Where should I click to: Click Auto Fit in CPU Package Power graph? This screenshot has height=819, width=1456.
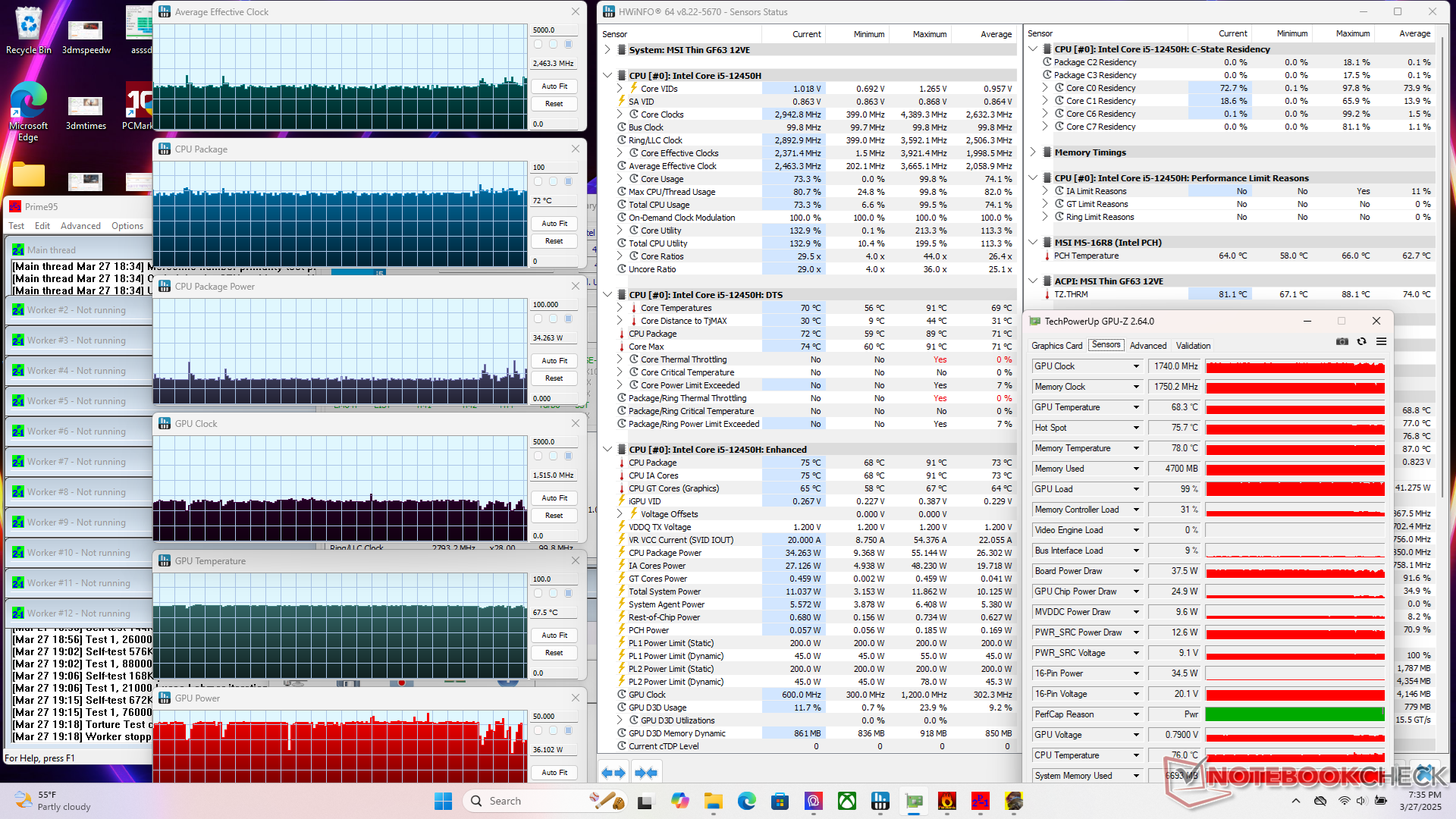[x=554, y=361]
